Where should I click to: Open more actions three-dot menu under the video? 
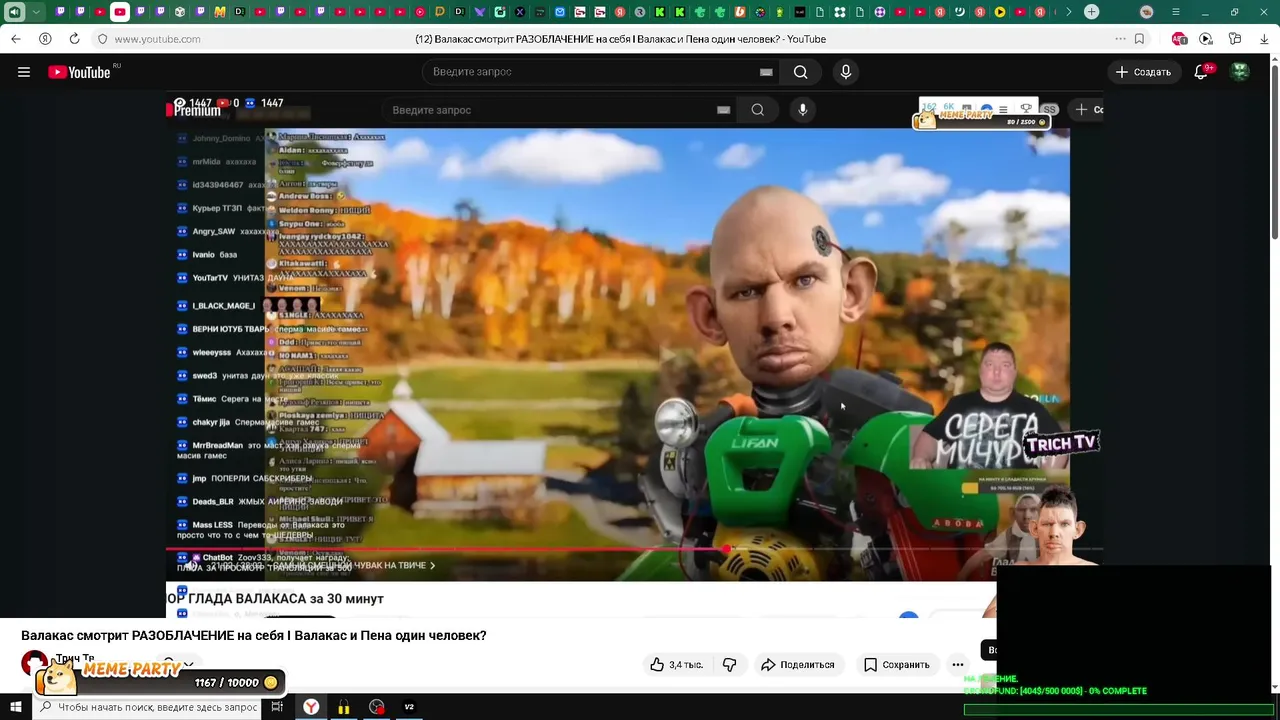(958, 664)
